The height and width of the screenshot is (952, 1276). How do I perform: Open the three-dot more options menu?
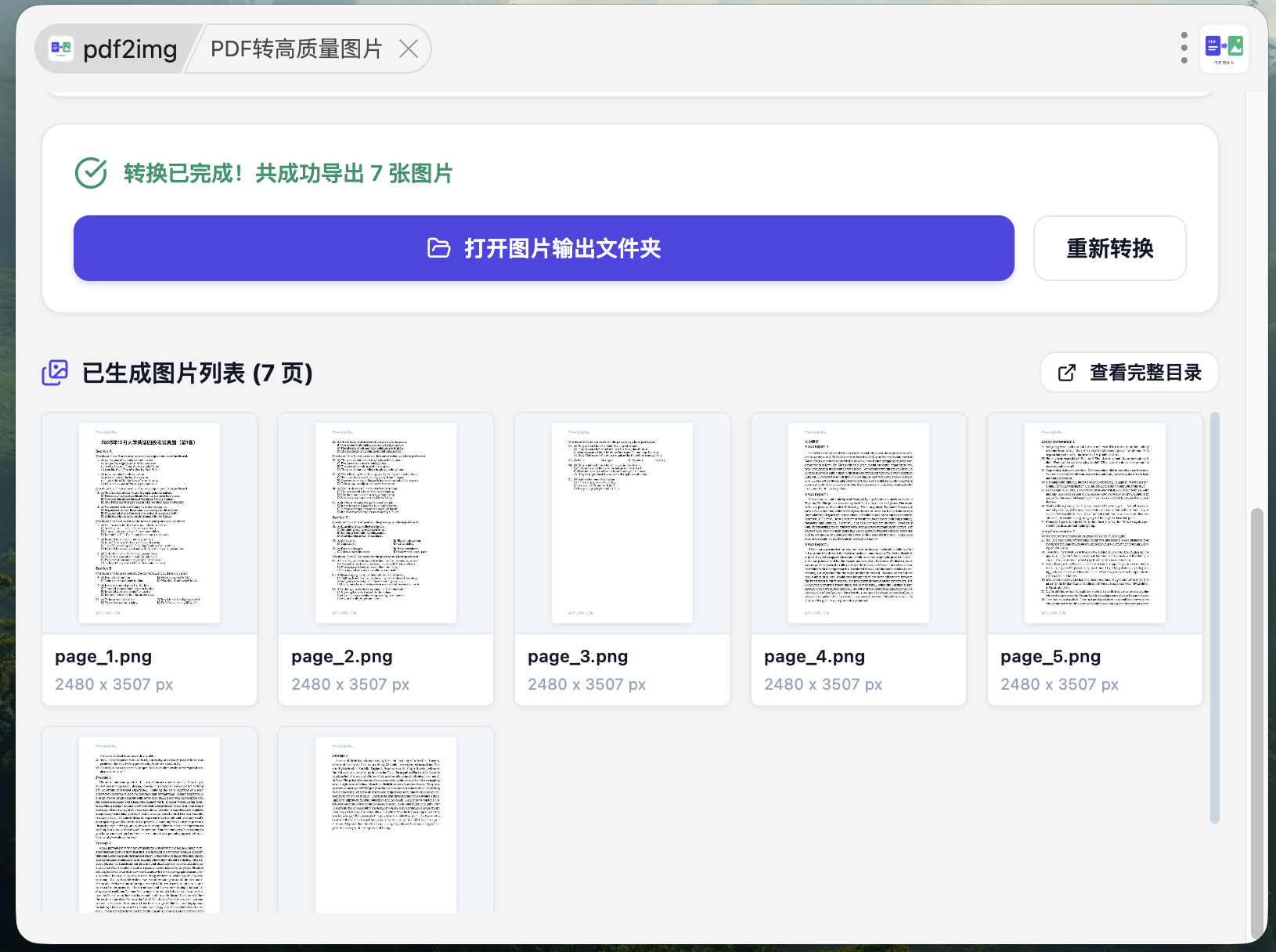1184,49
